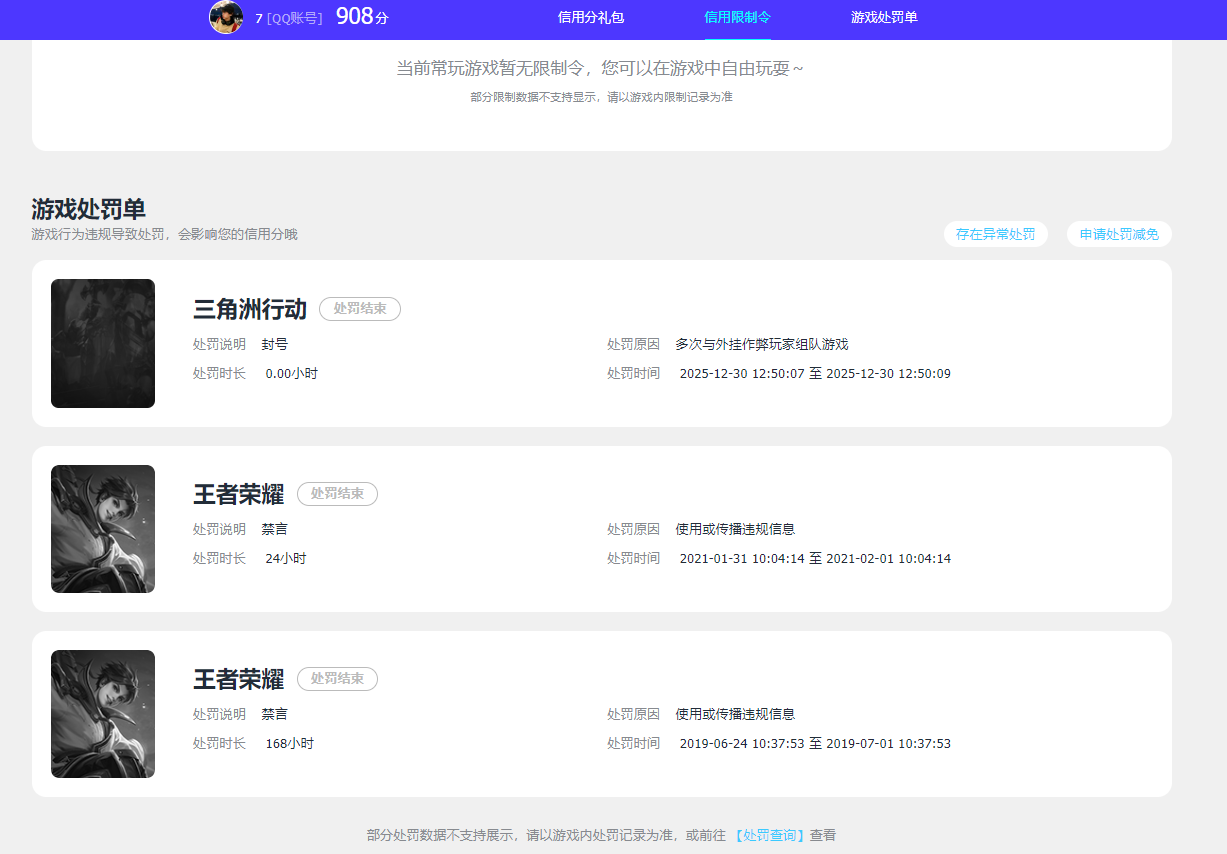Click the 申请处罚减免 button

1118,233
